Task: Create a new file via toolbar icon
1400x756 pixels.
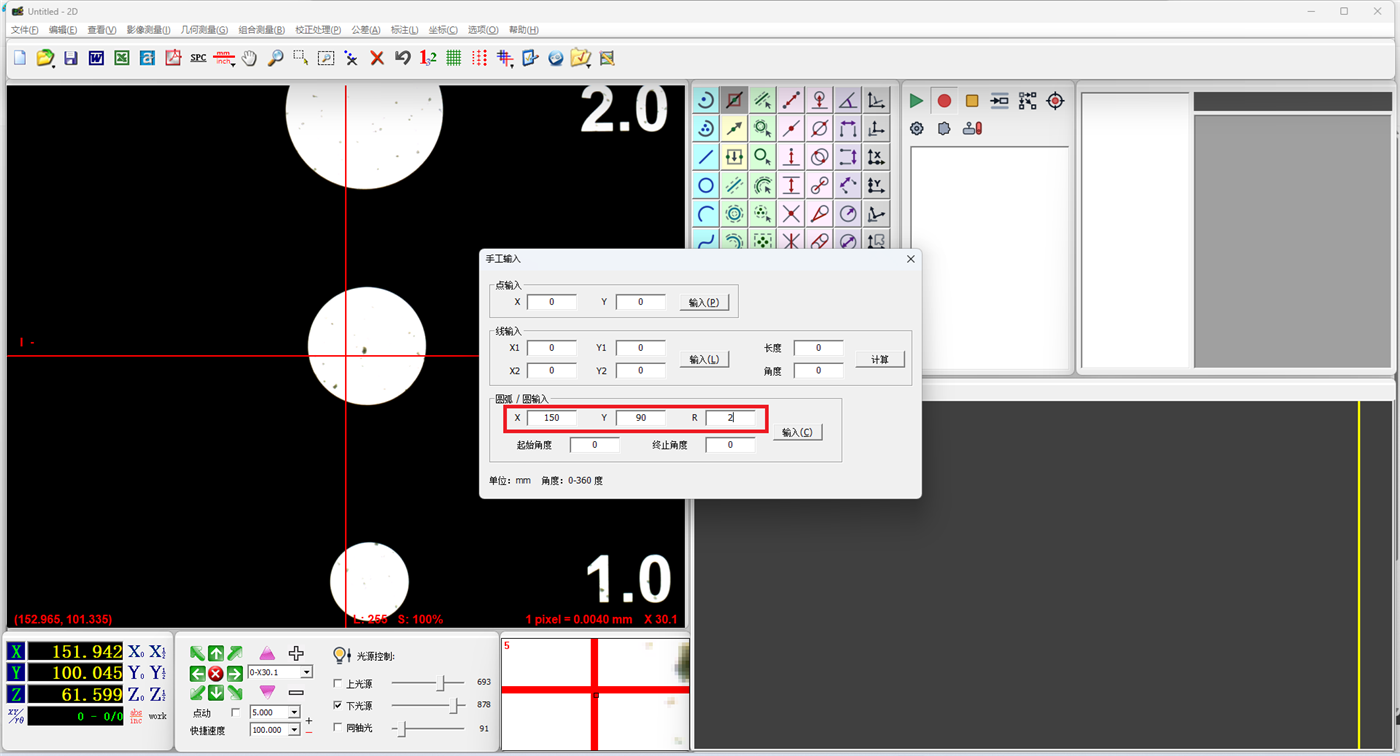Action: point(20,58)
